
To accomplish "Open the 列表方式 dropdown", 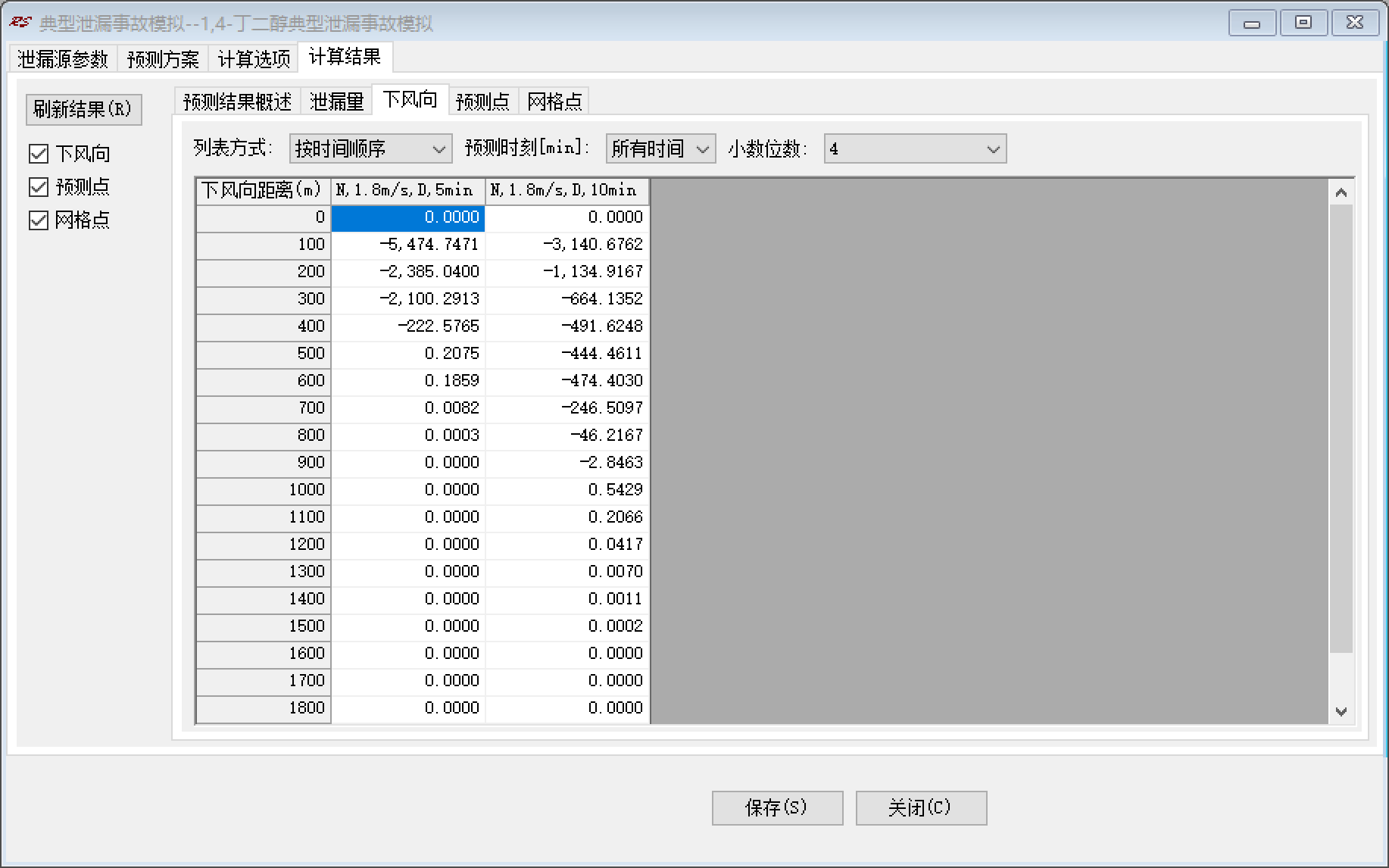I will point(370,148).
